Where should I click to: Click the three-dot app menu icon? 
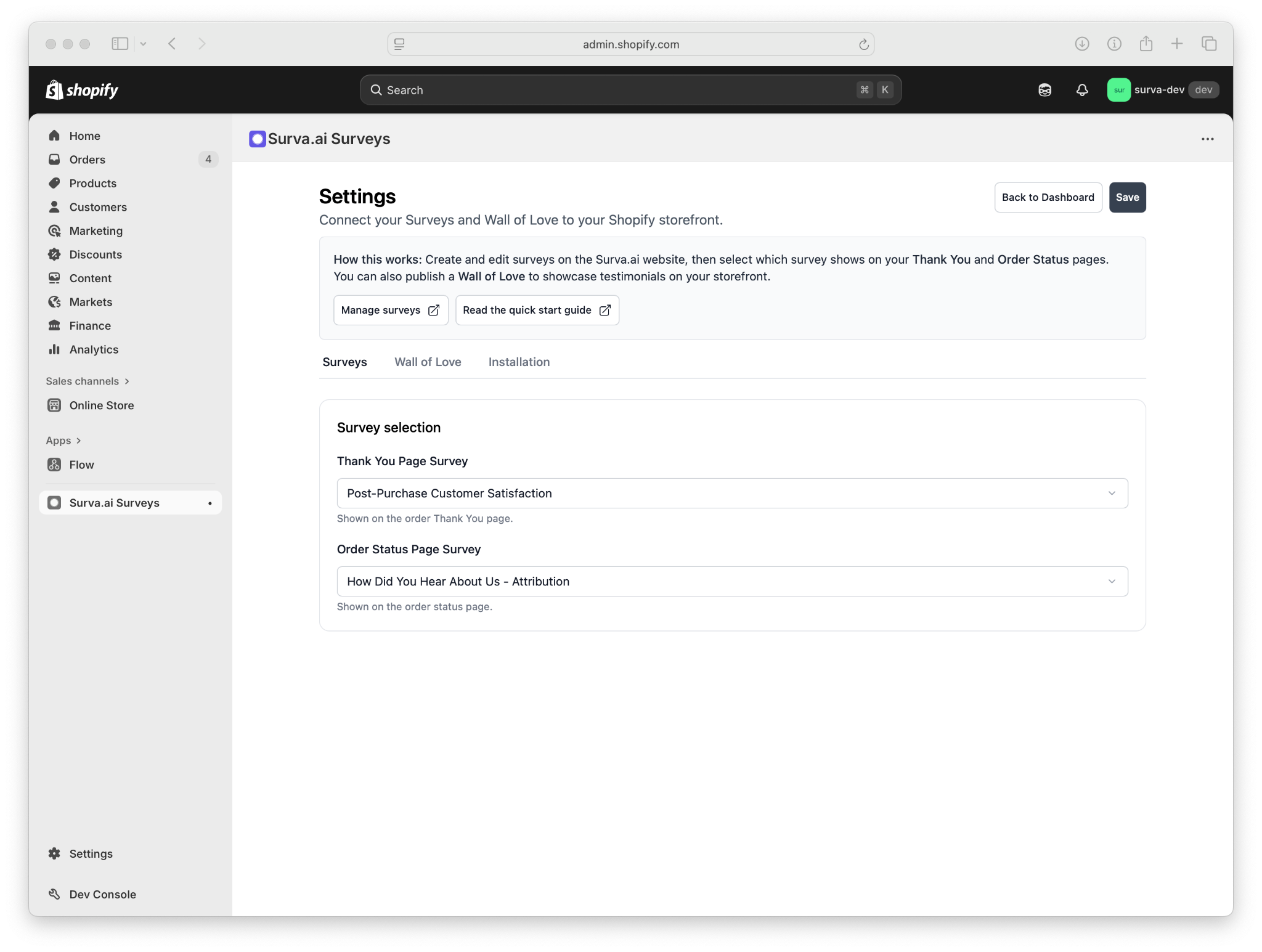(1207, 139)
